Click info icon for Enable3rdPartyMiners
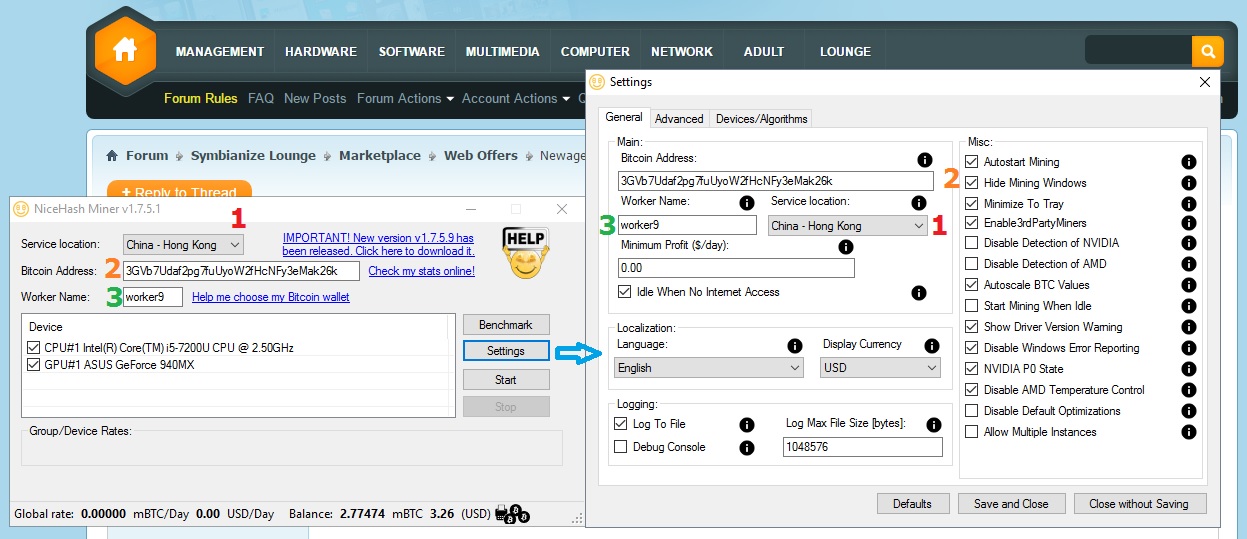This screenshot has width=1247, height=539. pos(1189,224)
